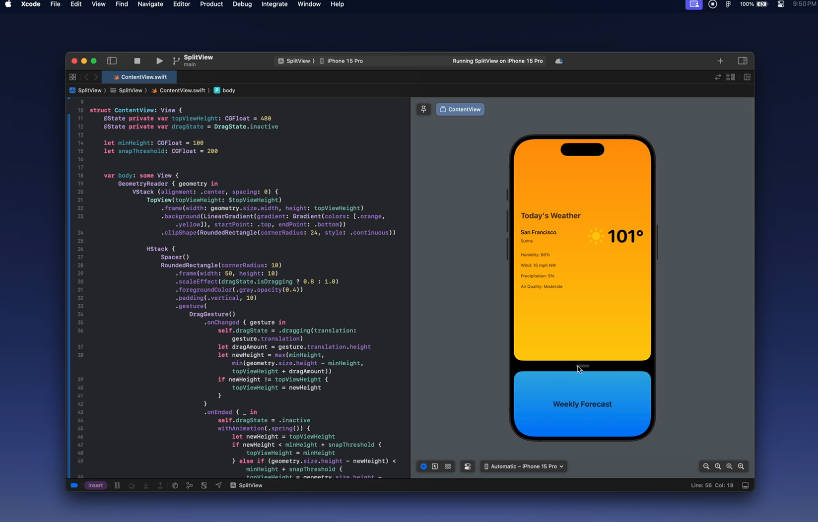Click Today's Weather heading in preview
The width and height of the screenshot is (818, 522).
550,215
